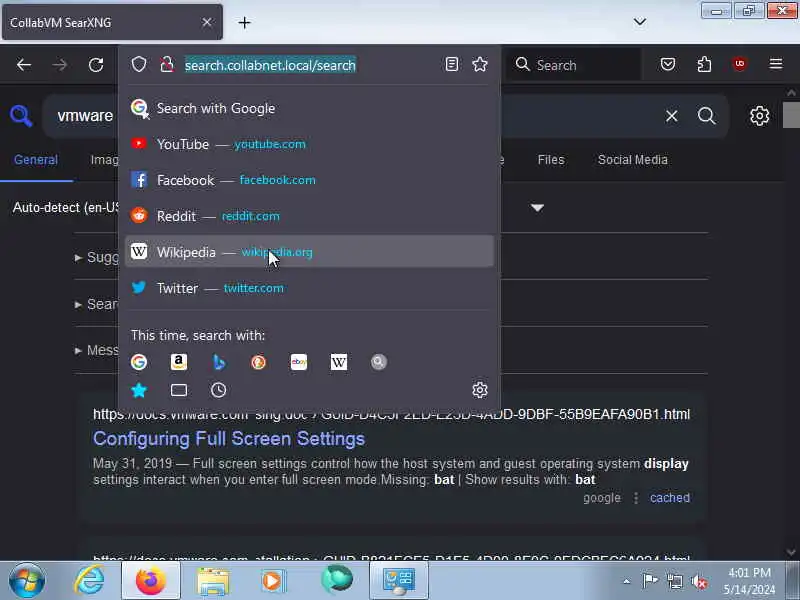Open the tracking protection shield icon
The image size is (800, 600).
[139, 64]
